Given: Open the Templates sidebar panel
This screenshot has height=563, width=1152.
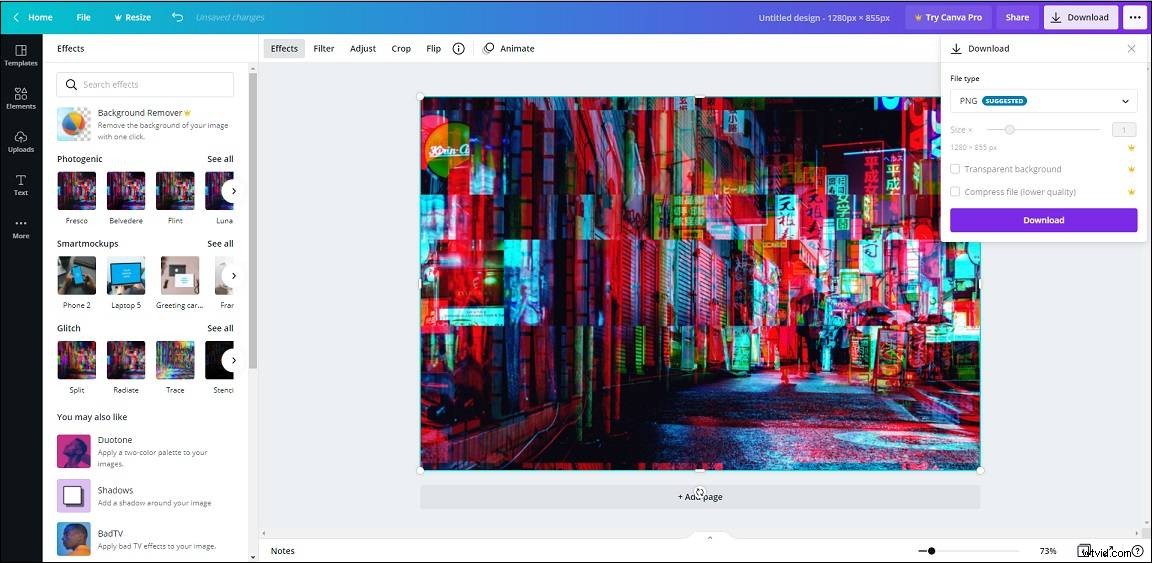Looking at the screenshot, I should pos(21,55).
